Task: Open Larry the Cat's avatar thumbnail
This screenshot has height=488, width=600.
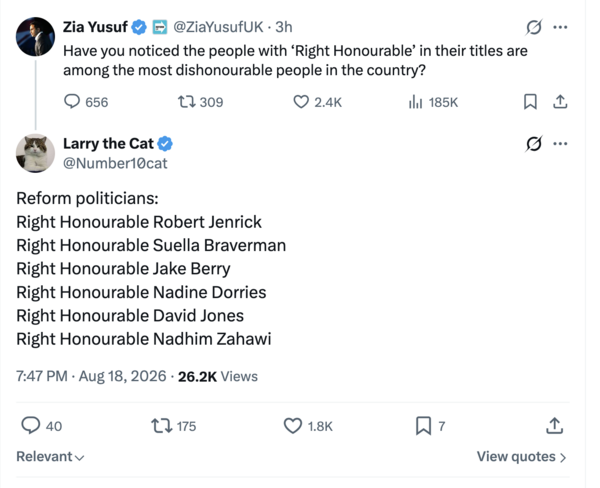Action: (x=35, y=153)
